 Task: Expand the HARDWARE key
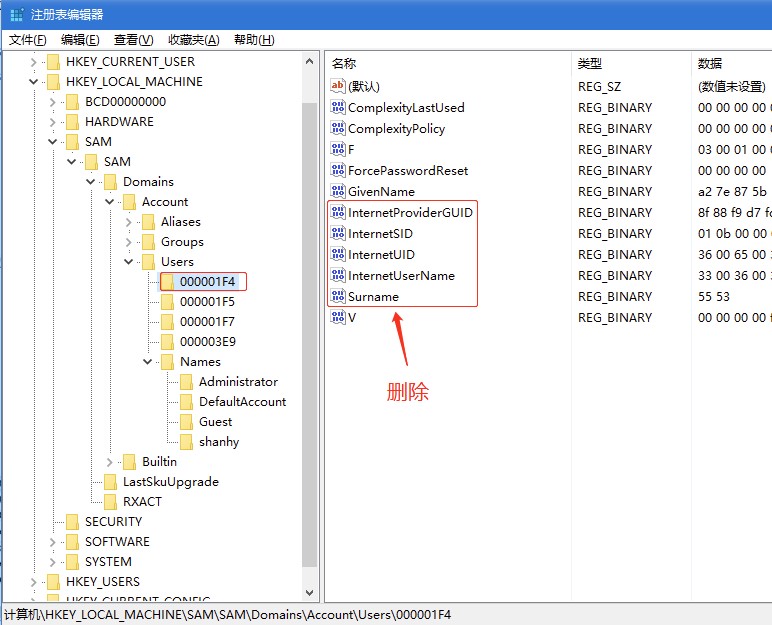(52, 122)
